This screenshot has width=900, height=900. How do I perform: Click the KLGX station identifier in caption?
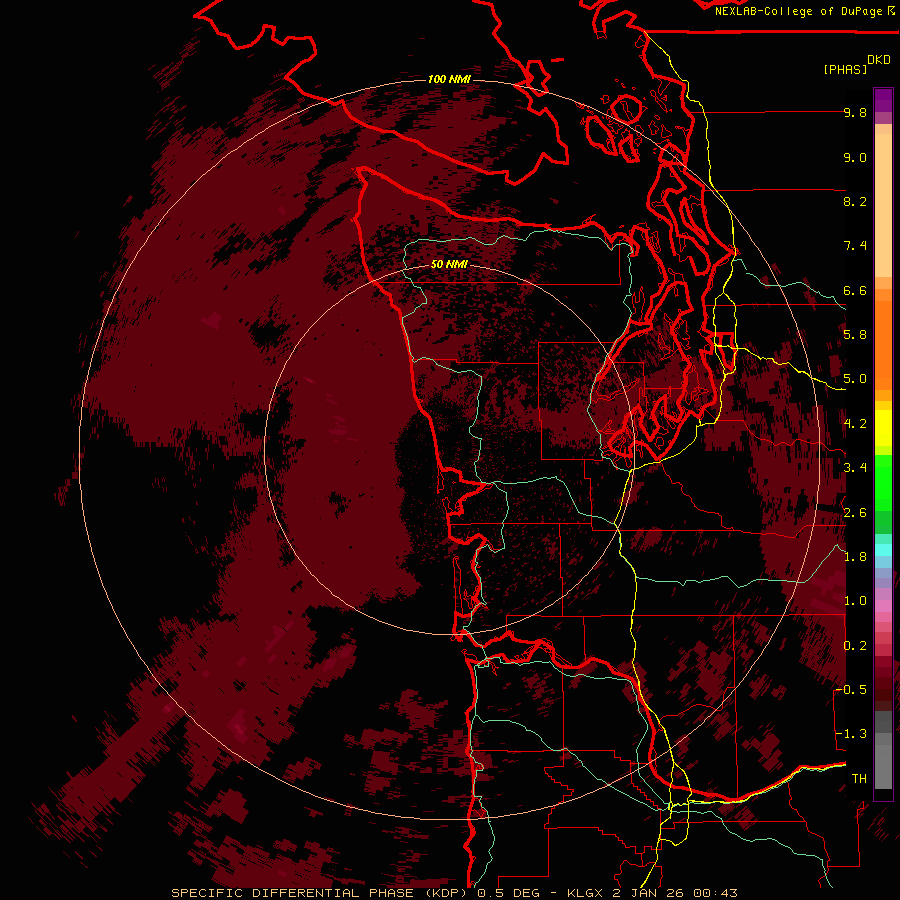pyautogui.click(x=585, y=893)
